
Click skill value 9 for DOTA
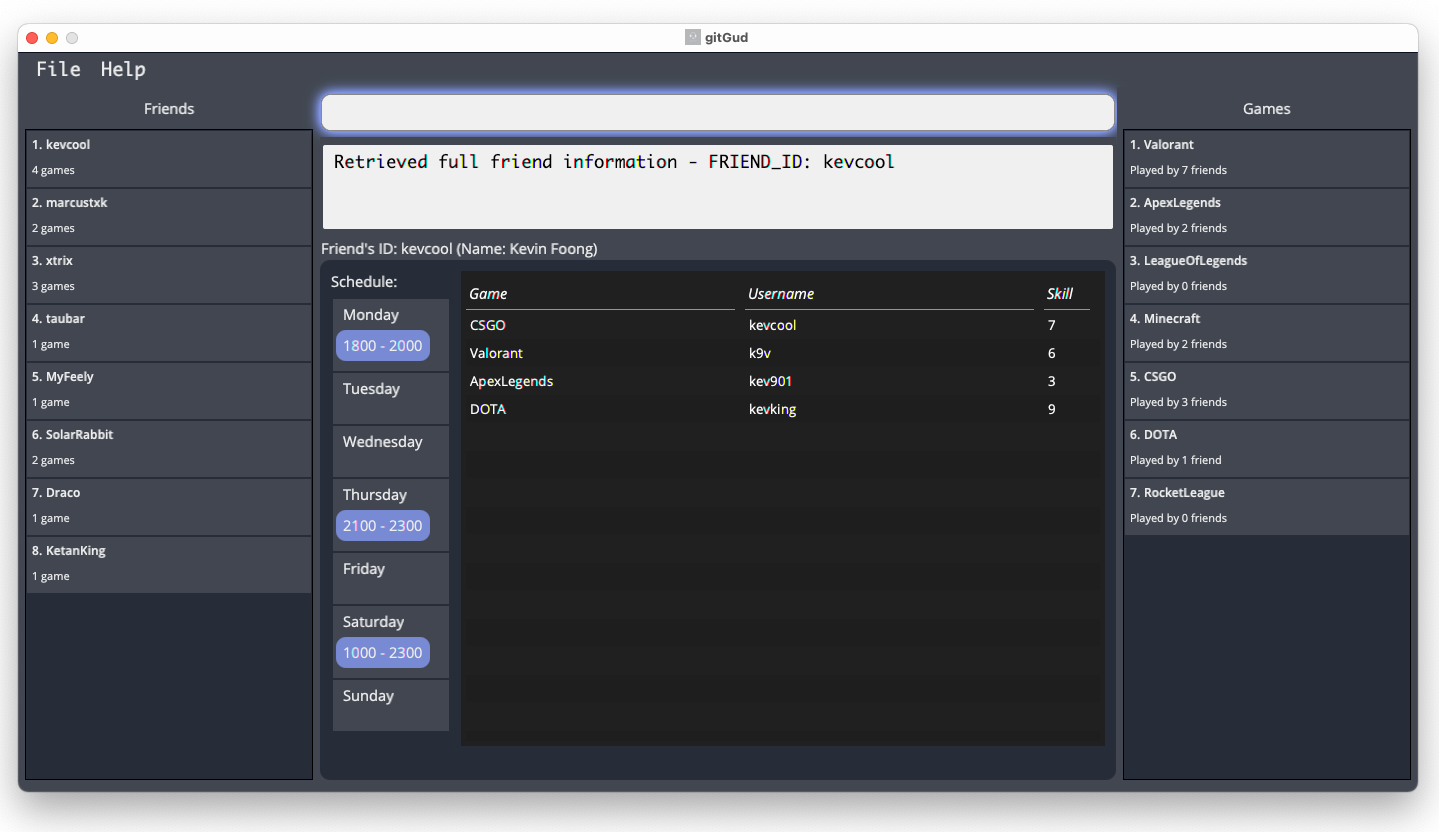point(1052,409)
